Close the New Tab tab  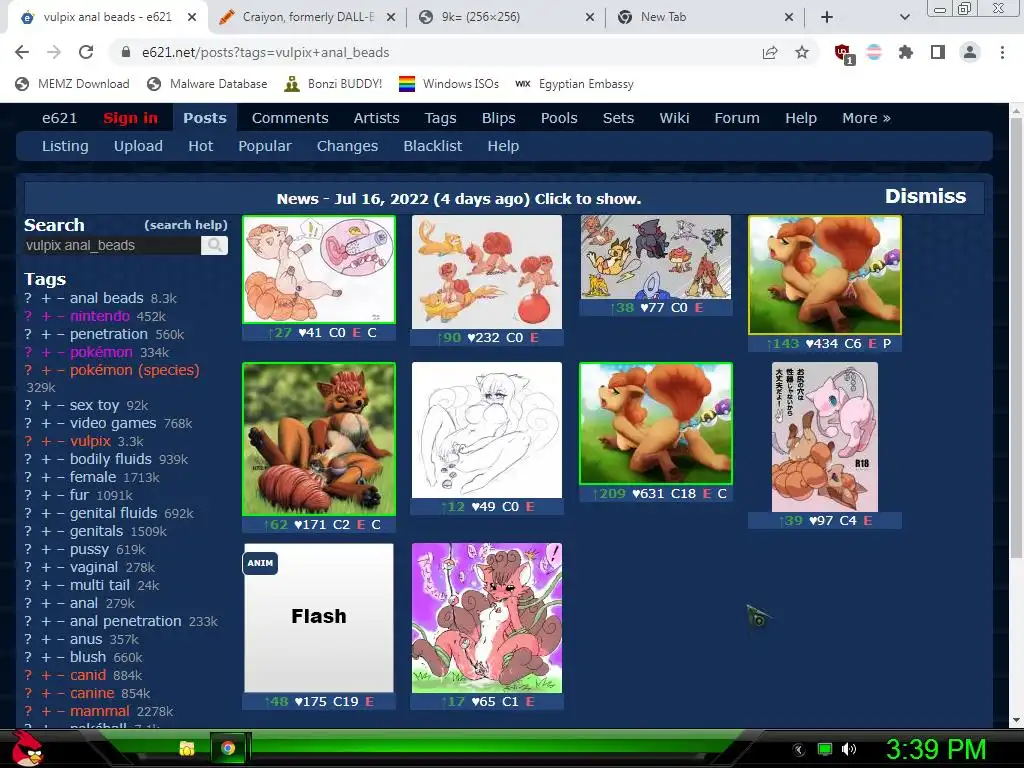coord(789,18)
